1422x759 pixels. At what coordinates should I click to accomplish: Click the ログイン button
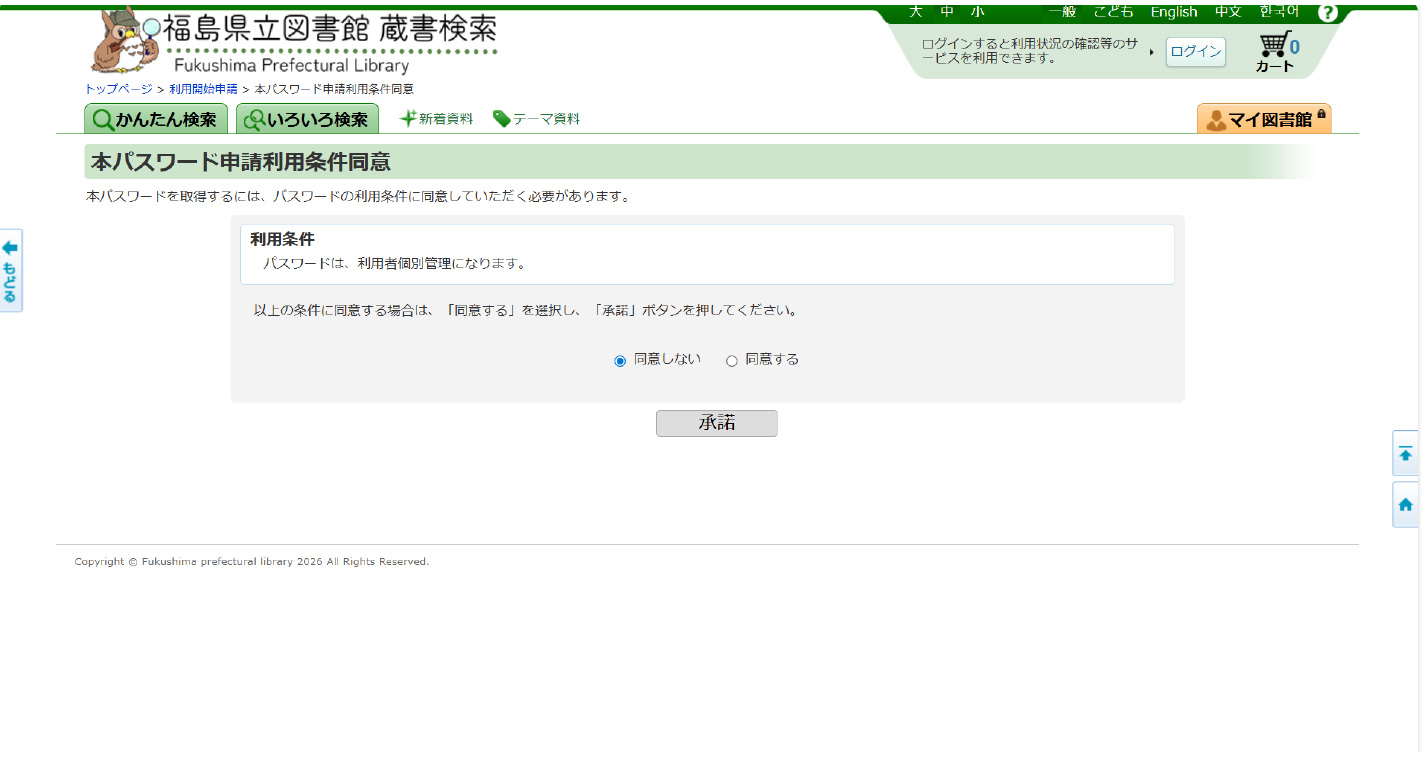pos(1195,52)
